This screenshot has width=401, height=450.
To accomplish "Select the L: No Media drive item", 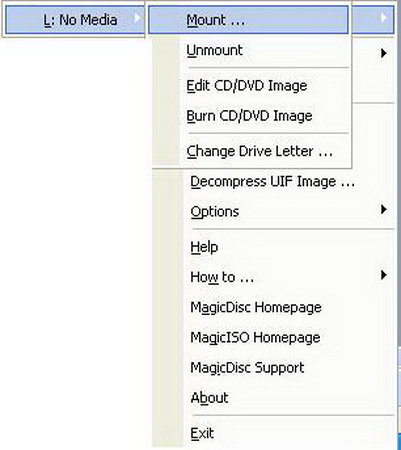I will pos(75,20).
